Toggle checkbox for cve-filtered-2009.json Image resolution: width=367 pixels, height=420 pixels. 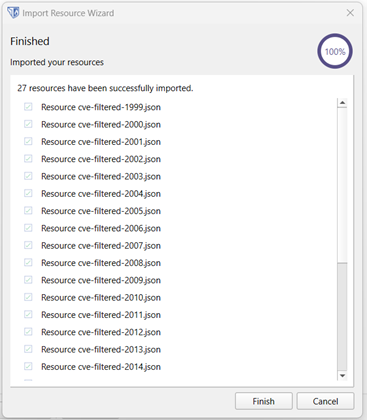pos(28,280)
